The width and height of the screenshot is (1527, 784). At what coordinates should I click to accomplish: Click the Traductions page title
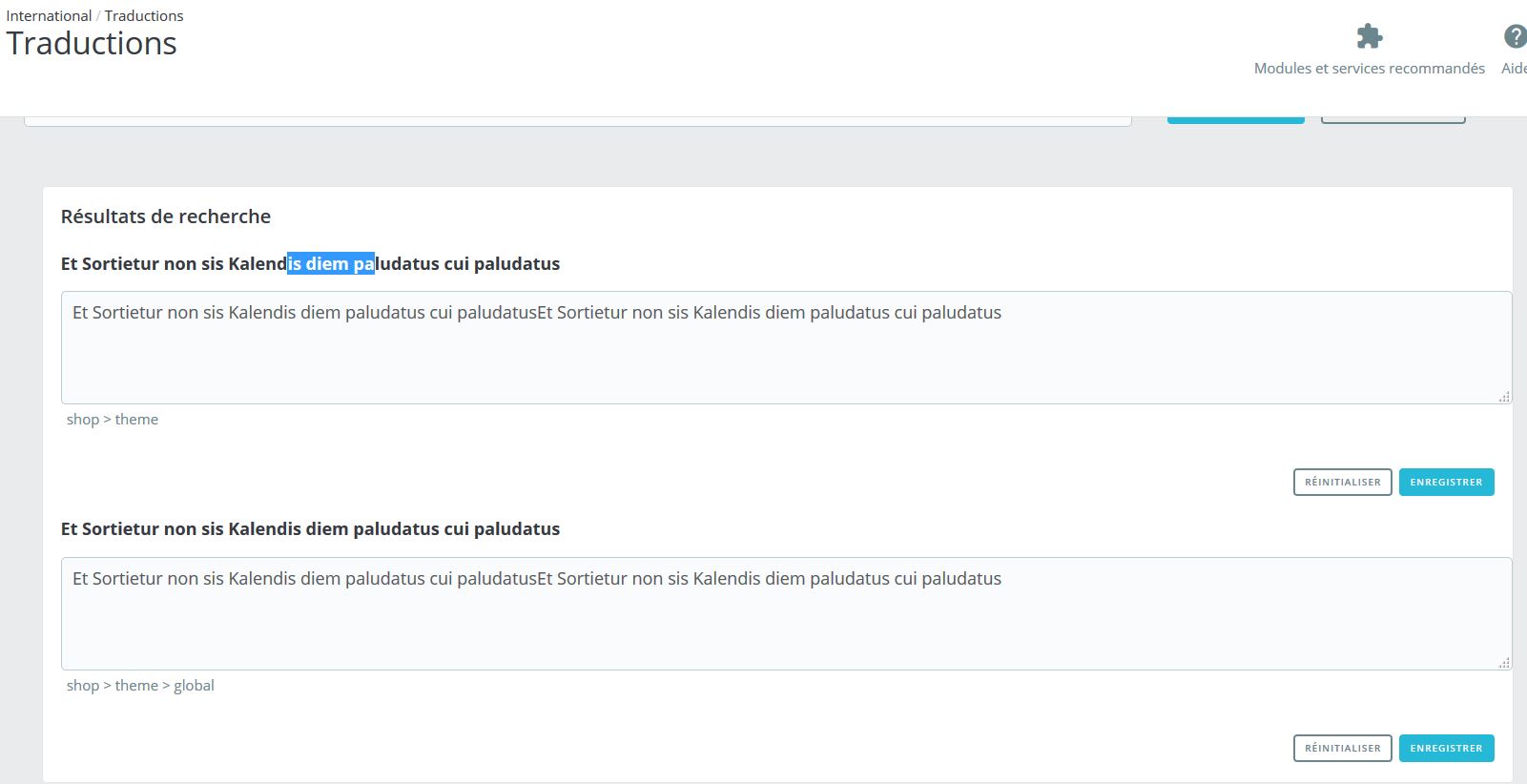[x=92, y=44]
